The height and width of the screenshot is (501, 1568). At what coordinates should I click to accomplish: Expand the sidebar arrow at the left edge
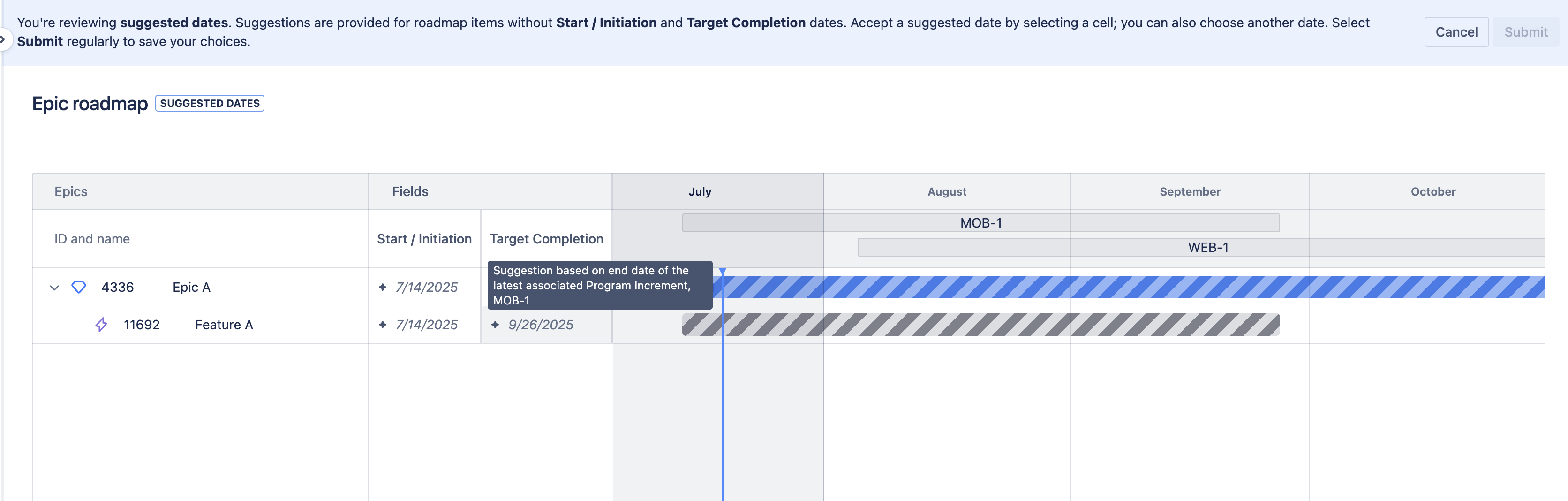(x=3, y=39)
